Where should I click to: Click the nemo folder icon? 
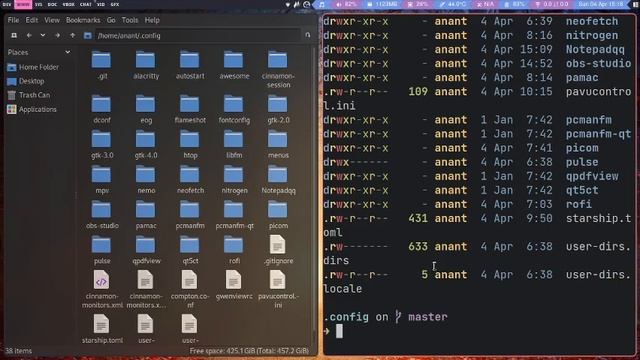point(146,175)
